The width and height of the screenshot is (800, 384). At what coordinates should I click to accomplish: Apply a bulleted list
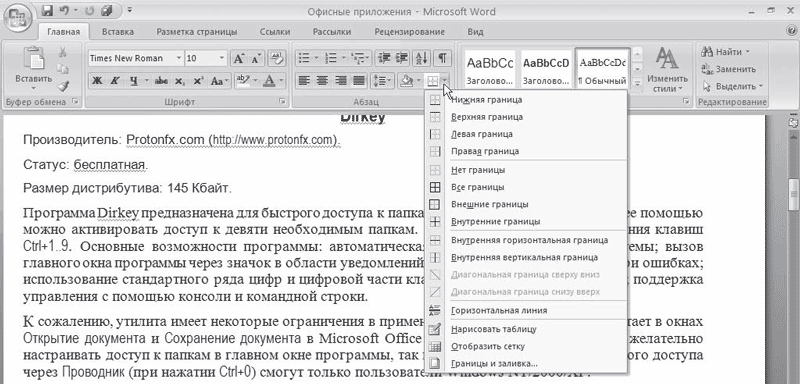304,58
